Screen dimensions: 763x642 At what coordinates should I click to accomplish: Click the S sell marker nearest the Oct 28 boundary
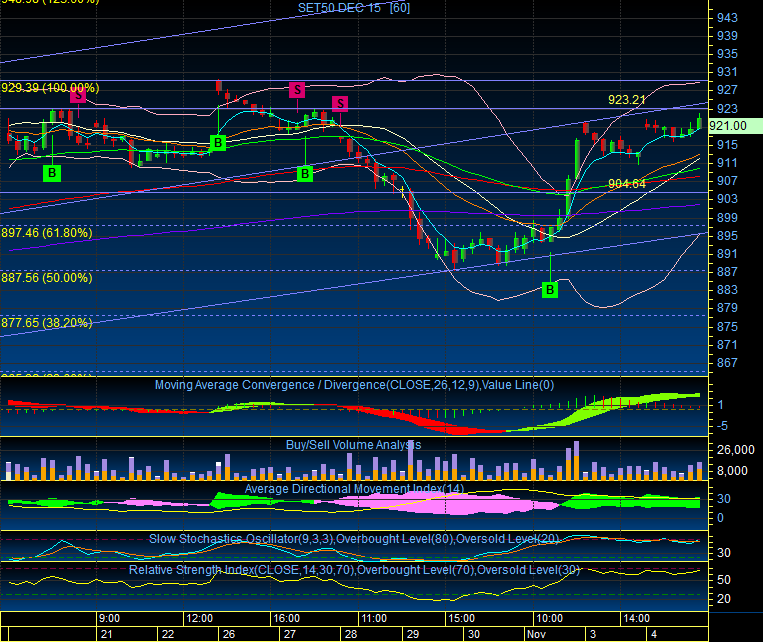[340, 103]
